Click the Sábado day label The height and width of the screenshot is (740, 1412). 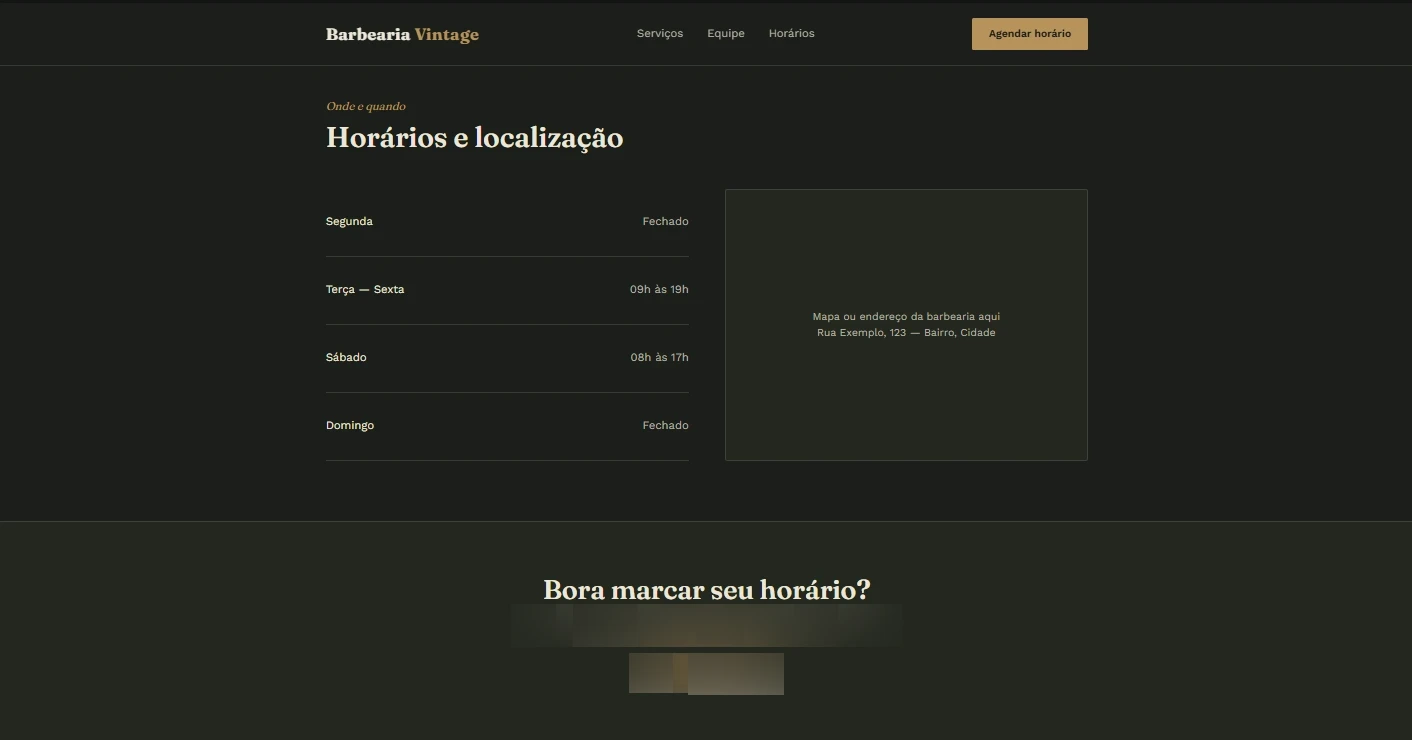pos(346,357)
